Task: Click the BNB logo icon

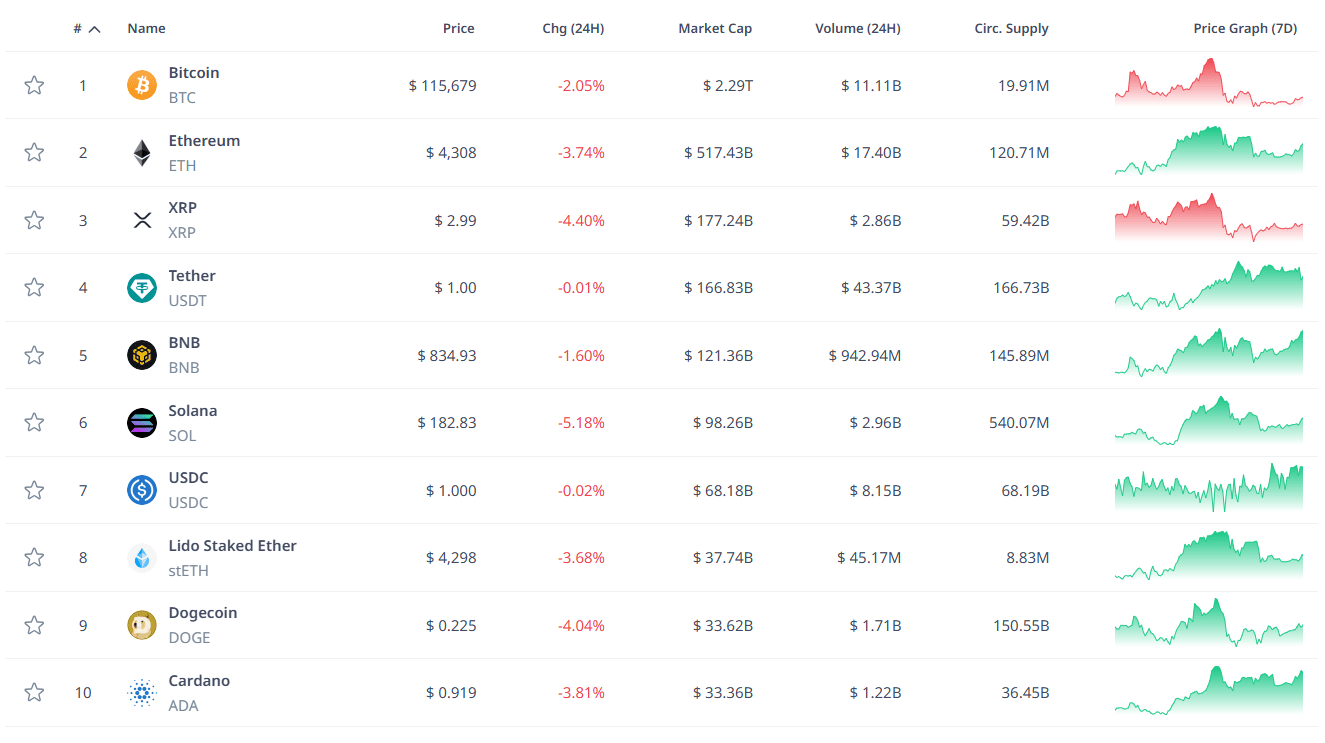Action: coord(142,355)
